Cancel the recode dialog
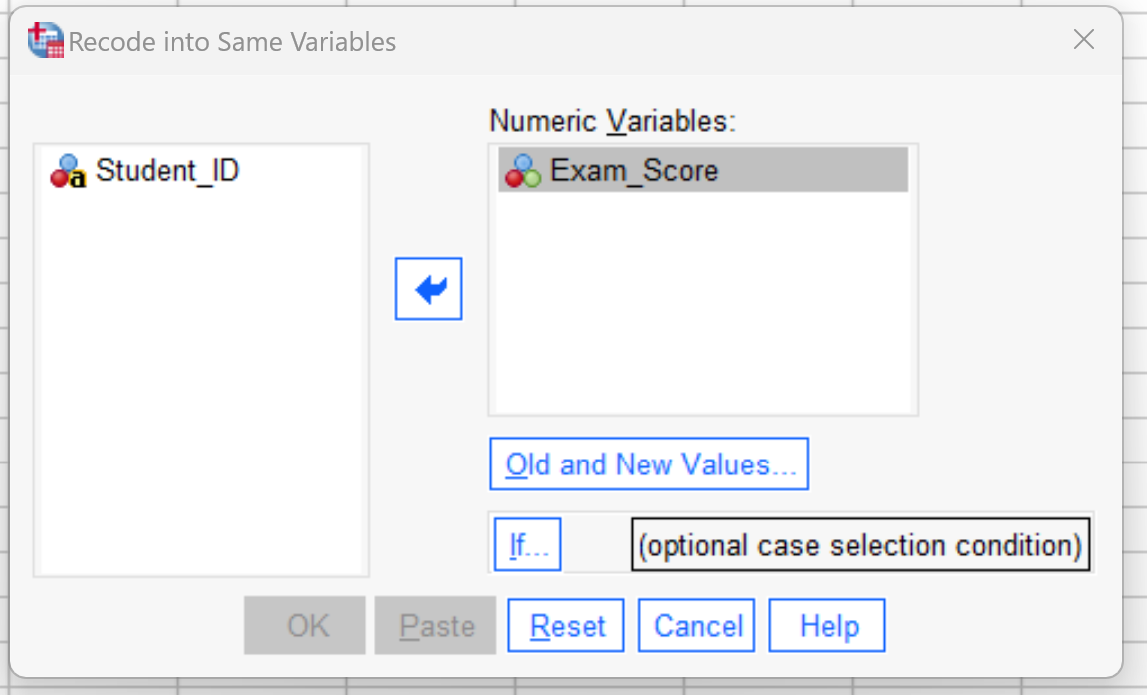Image resolution: width=1147 pixels, height=695 pixels. 696,626
